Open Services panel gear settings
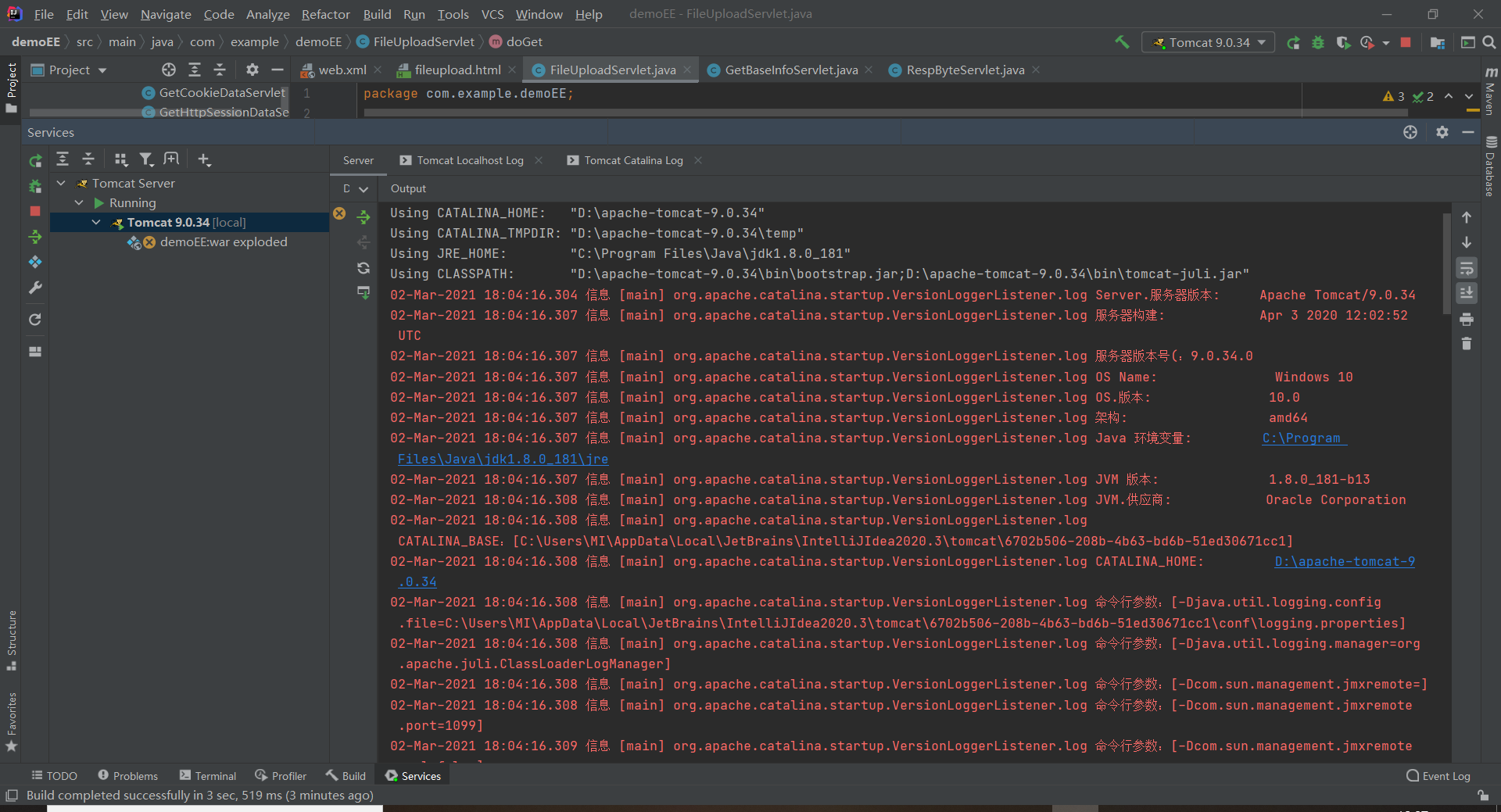This screenshot has height=812, width=1501. (x=1442, y=132)
